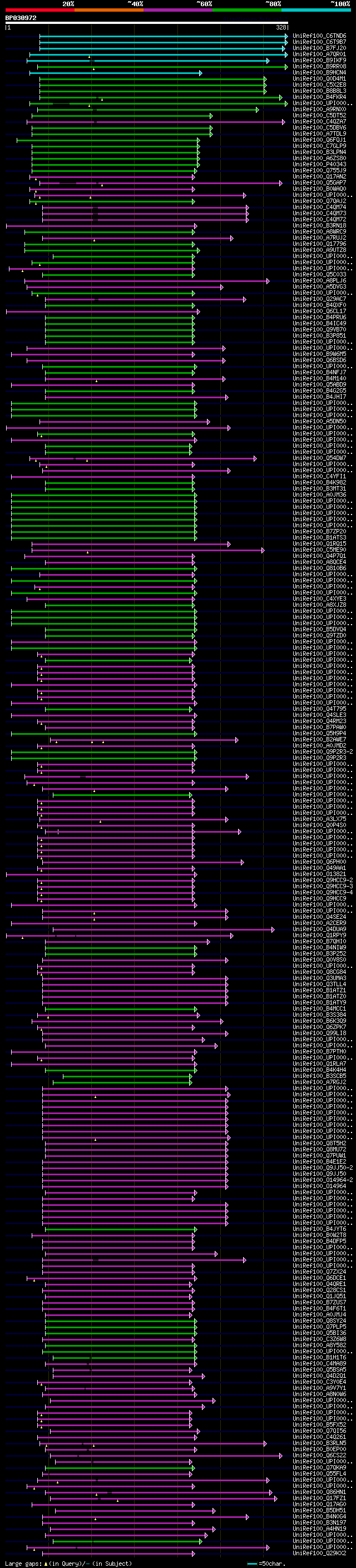Viewport: 356px width, 1568px height.
Task: Select hit label UniRef100_B7PTH0
Action: coord(319,1052)
